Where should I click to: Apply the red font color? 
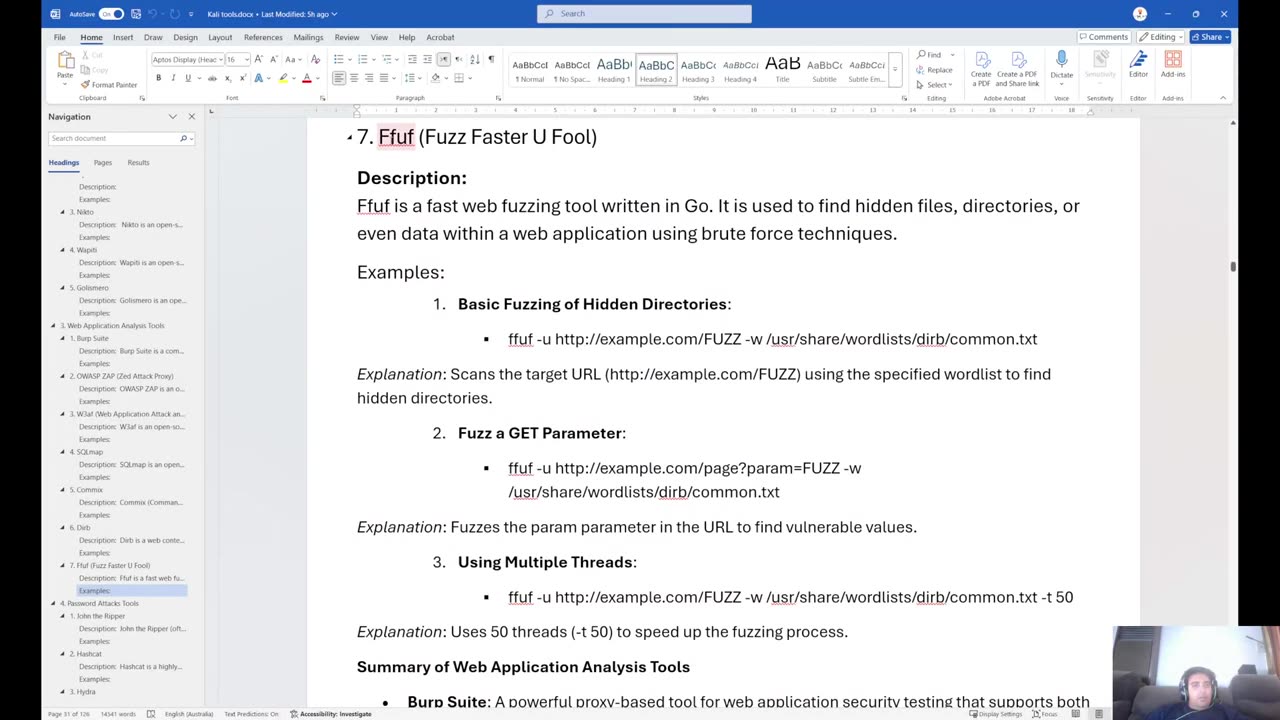point(307,78)
